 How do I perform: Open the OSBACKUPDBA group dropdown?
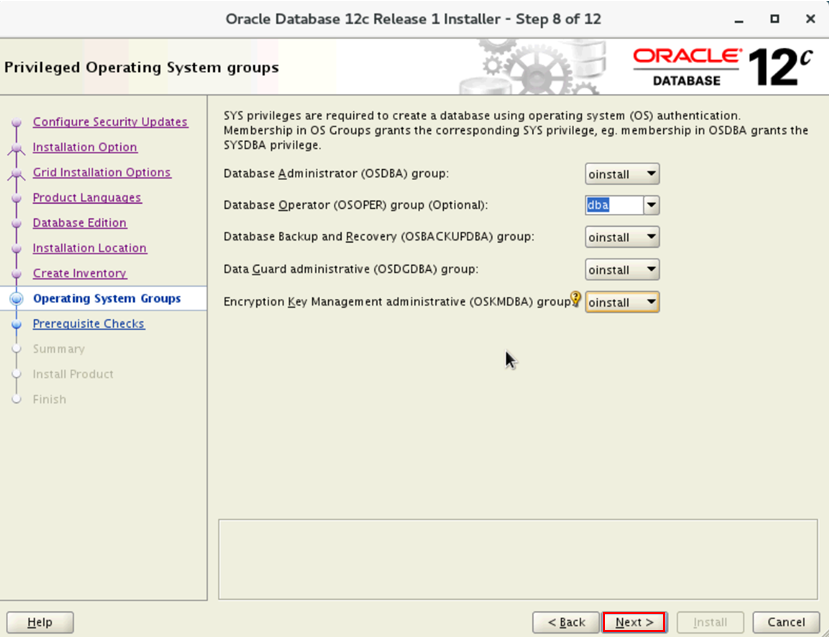(622, 237)
